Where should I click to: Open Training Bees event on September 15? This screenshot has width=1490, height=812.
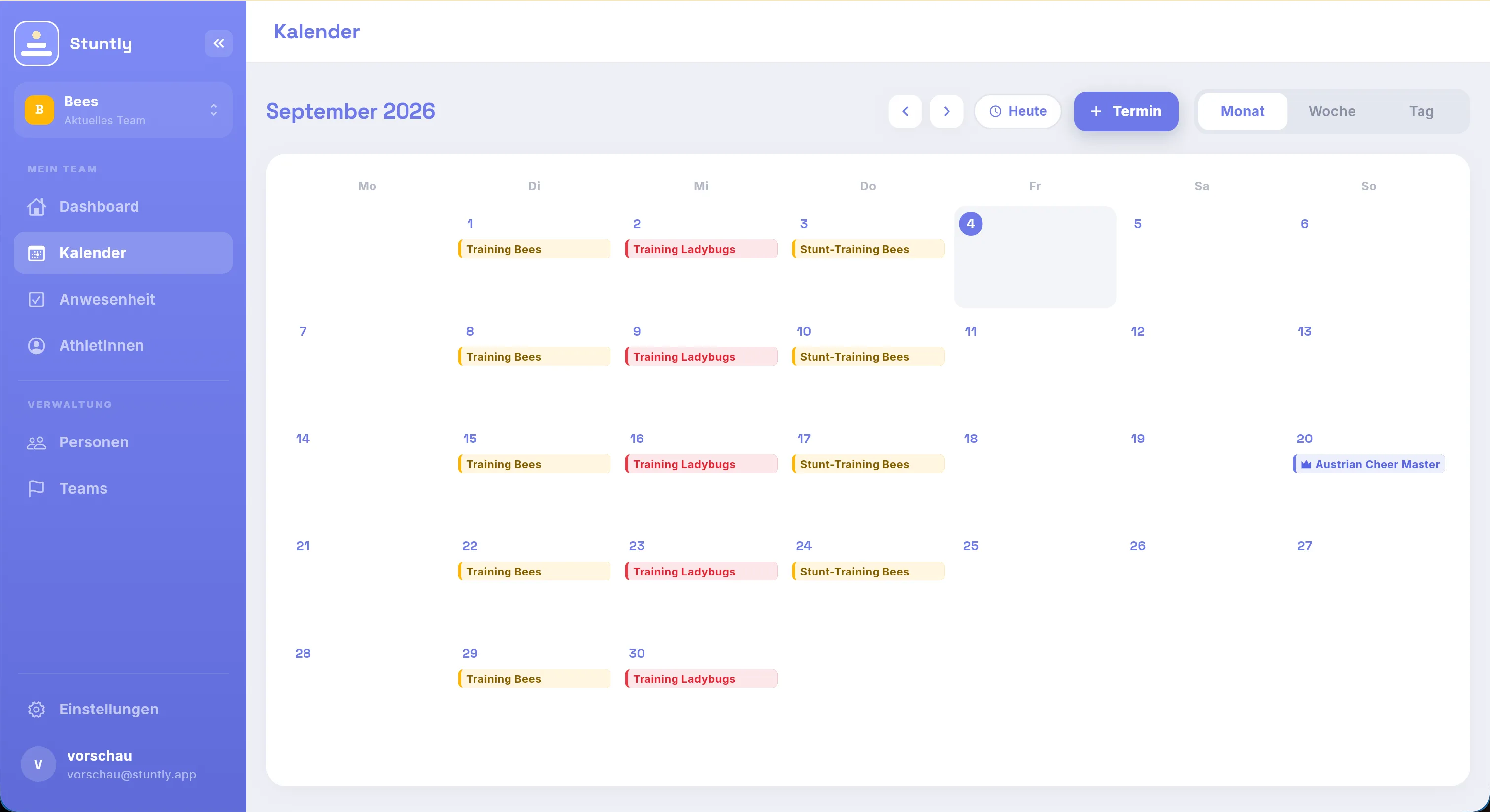535,464
